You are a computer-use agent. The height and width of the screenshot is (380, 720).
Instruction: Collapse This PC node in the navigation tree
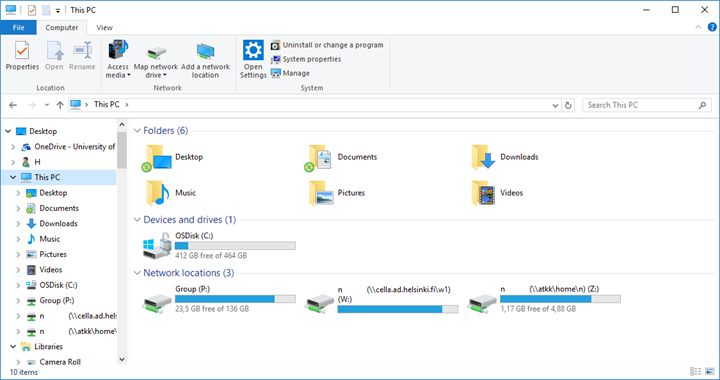click(x=13, y=177)
